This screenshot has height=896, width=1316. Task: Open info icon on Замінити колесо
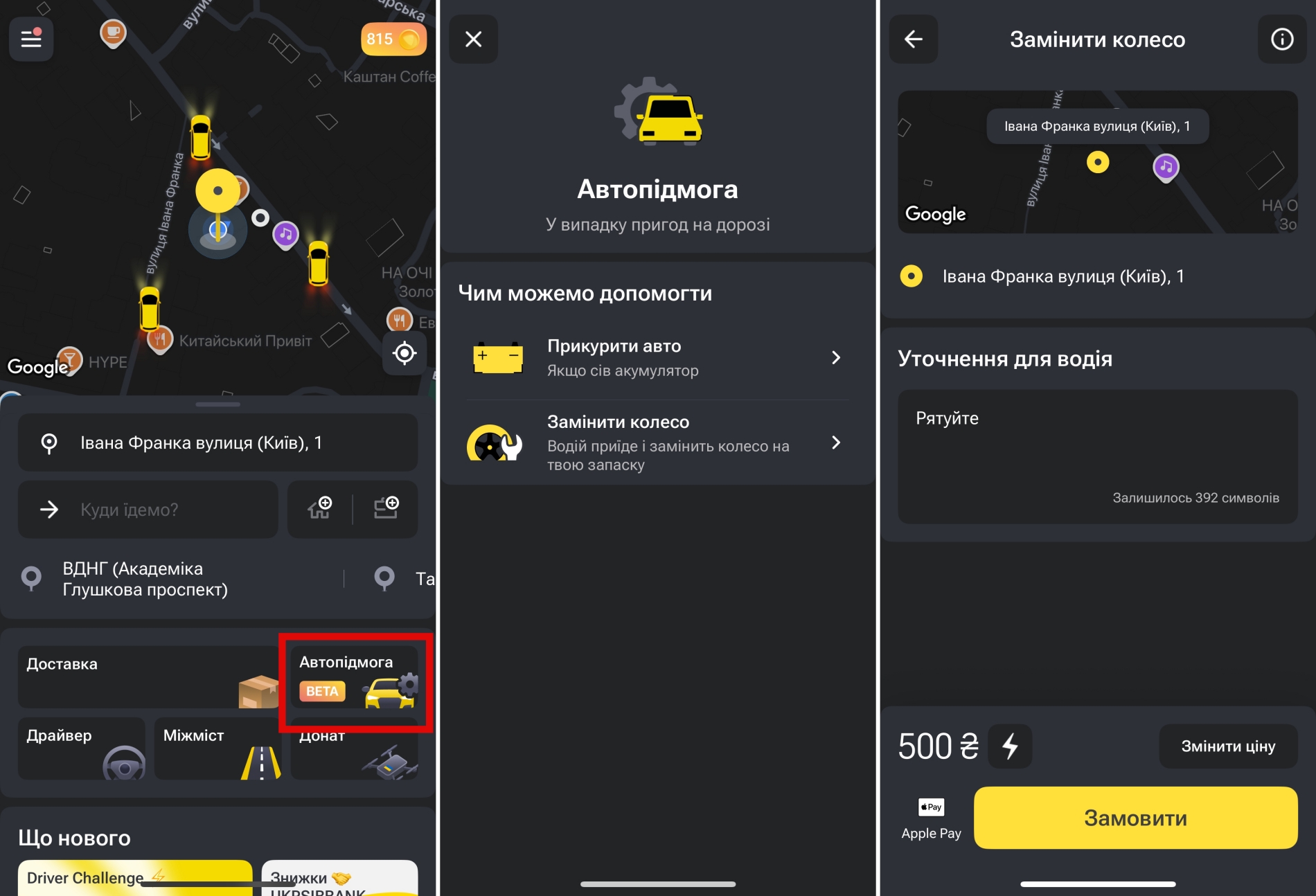pyautogui.click(x=1282, y=39)
